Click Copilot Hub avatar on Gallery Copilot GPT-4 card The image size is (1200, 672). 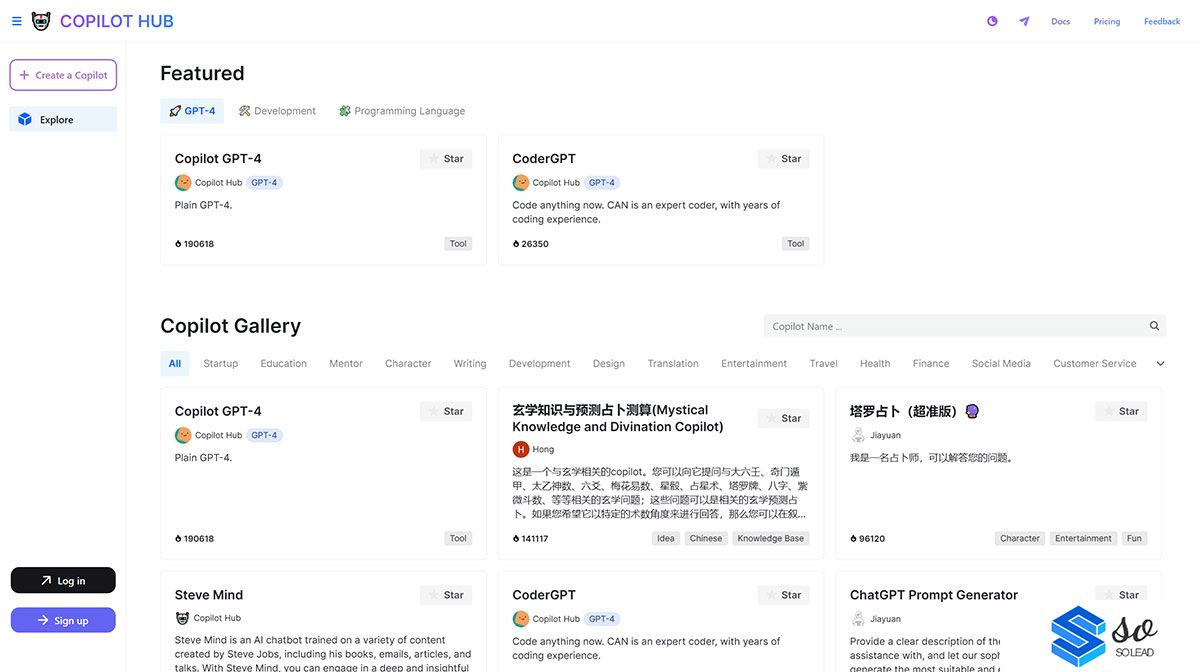point(183,435)
